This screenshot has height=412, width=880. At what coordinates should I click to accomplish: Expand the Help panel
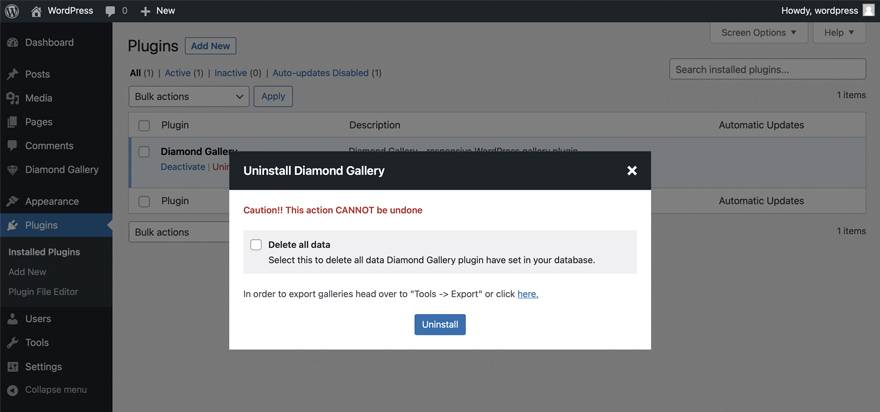click(839, 33)
